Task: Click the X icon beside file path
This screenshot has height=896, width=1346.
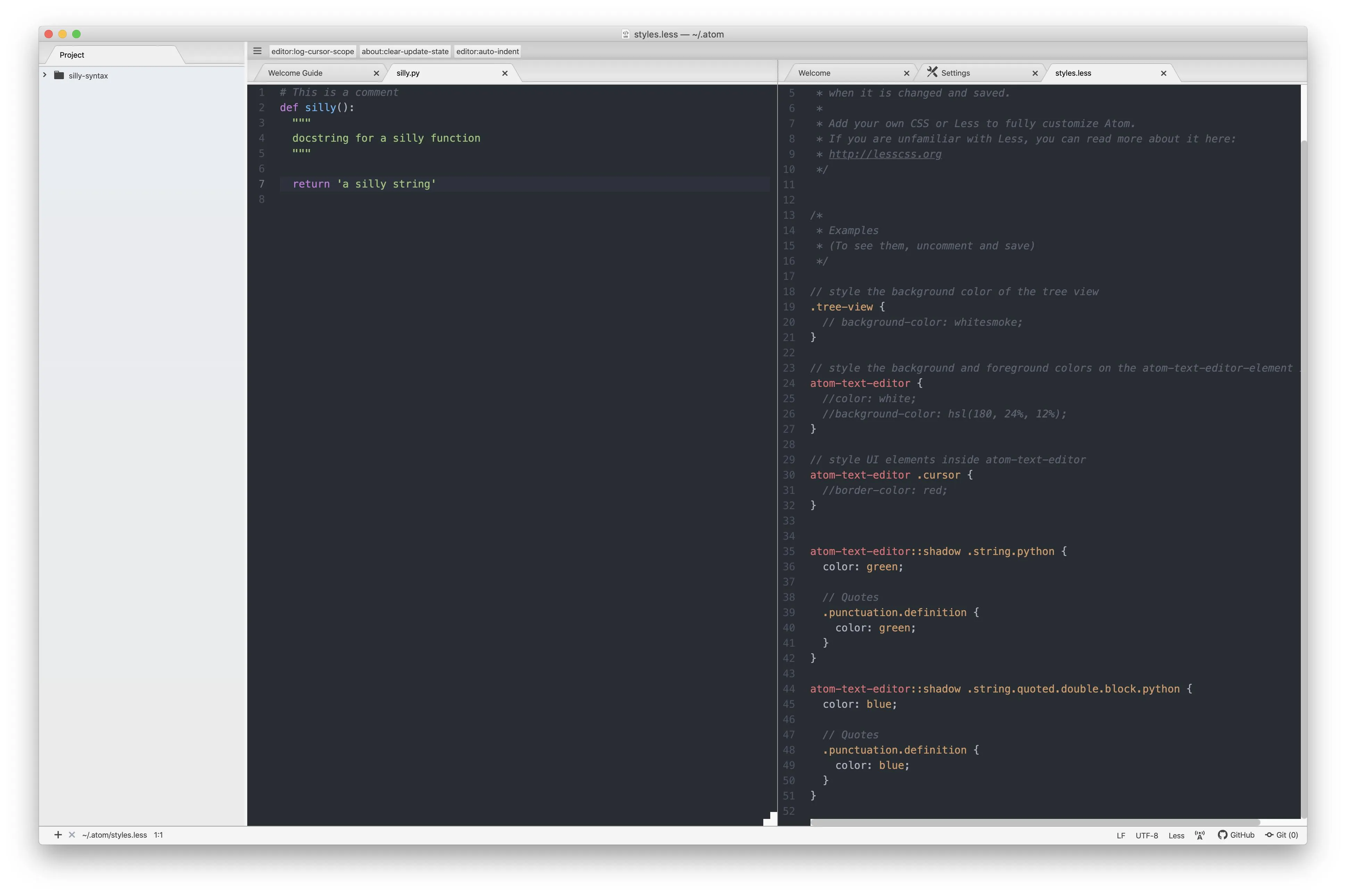Action: tap(72, 835)
